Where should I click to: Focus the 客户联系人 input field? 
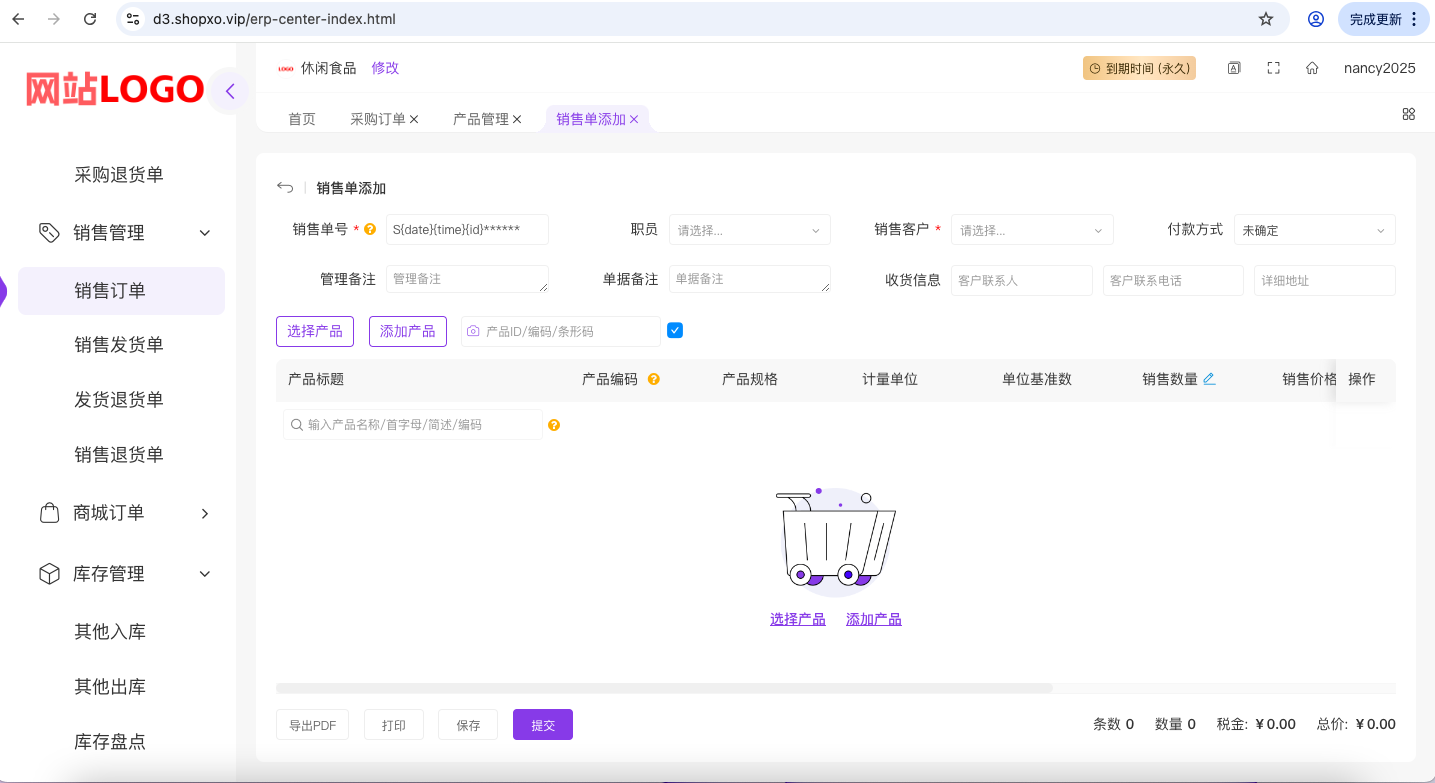click(x=1022, y=280)
